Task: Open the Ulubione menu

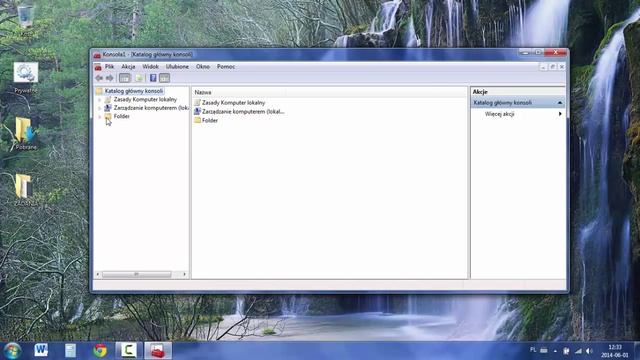Action: (177, 67)
